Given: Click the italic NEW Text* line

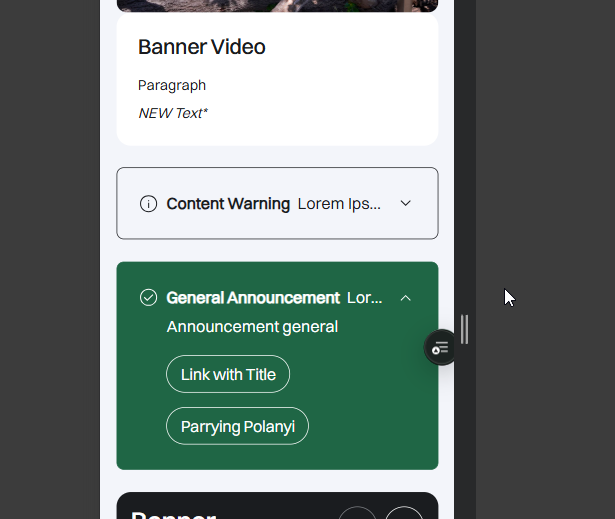Looking at the screenshot, I should (x=173, y=113).
